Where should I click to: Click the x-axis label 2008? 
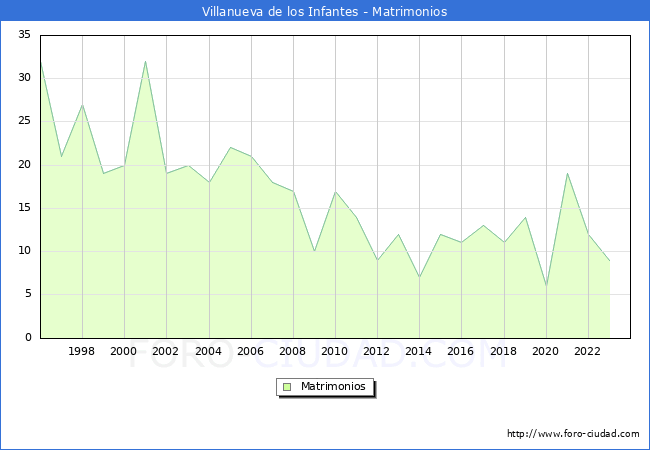coord(293,351)
